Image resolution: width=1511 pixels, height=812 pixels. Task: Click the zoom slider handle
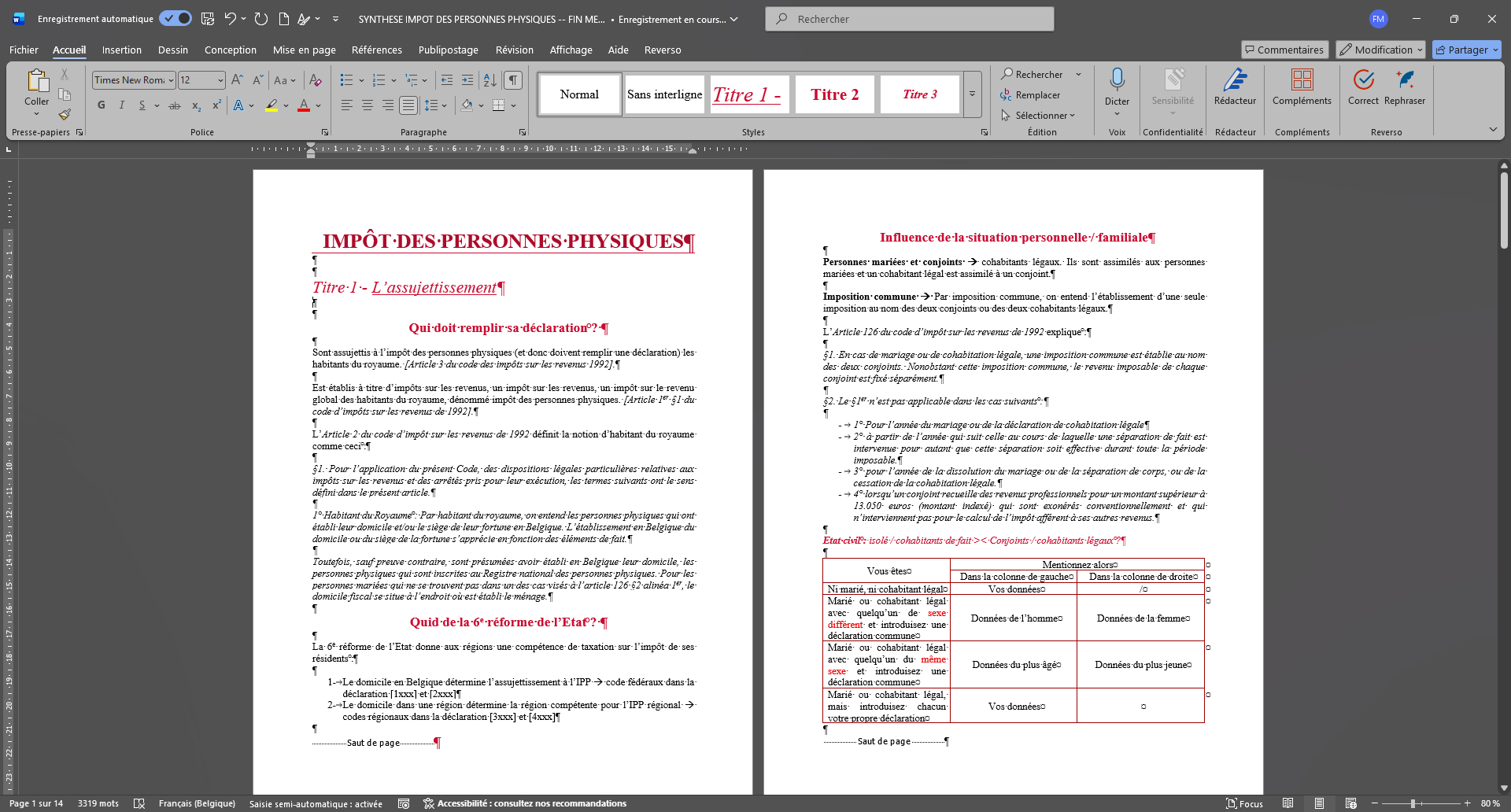coord(1413,803)
